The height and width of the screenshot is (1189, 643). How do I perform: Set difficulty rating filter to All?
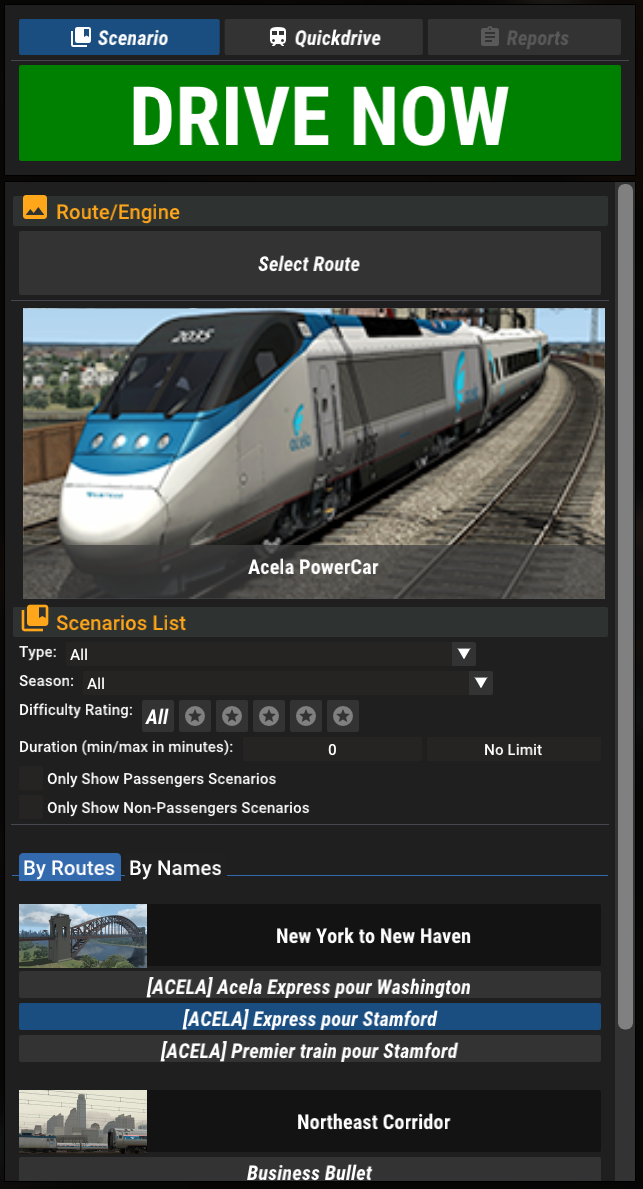point(158,716)
